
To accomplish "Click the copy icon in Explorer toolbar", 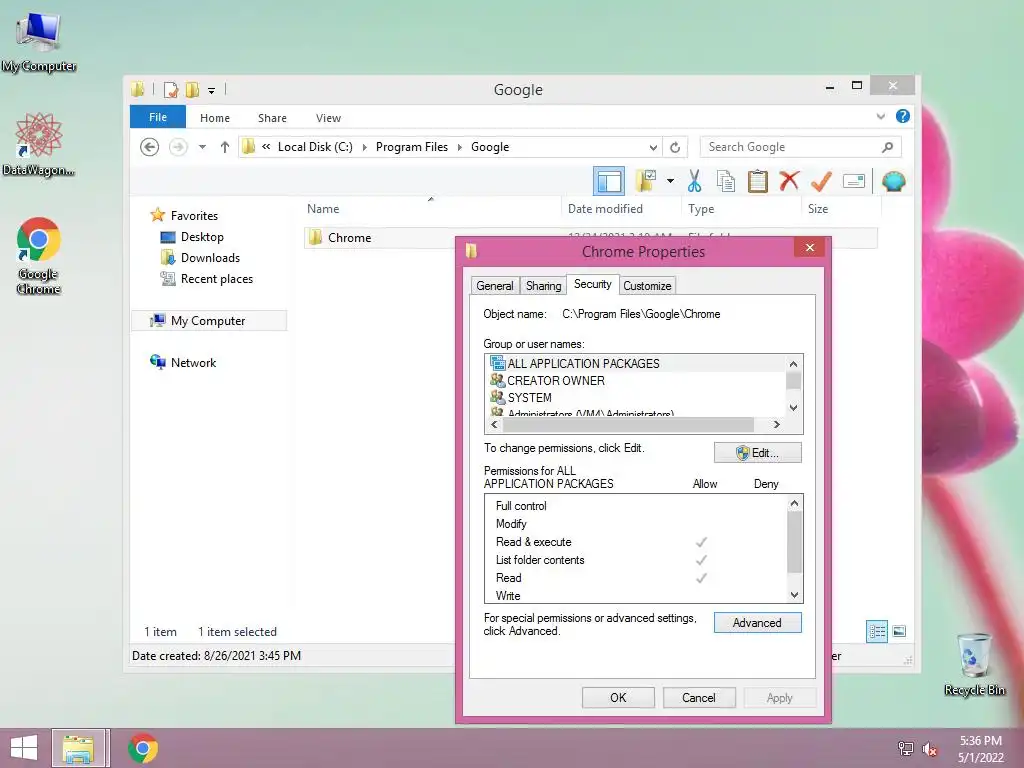I will tap(726, 181).
